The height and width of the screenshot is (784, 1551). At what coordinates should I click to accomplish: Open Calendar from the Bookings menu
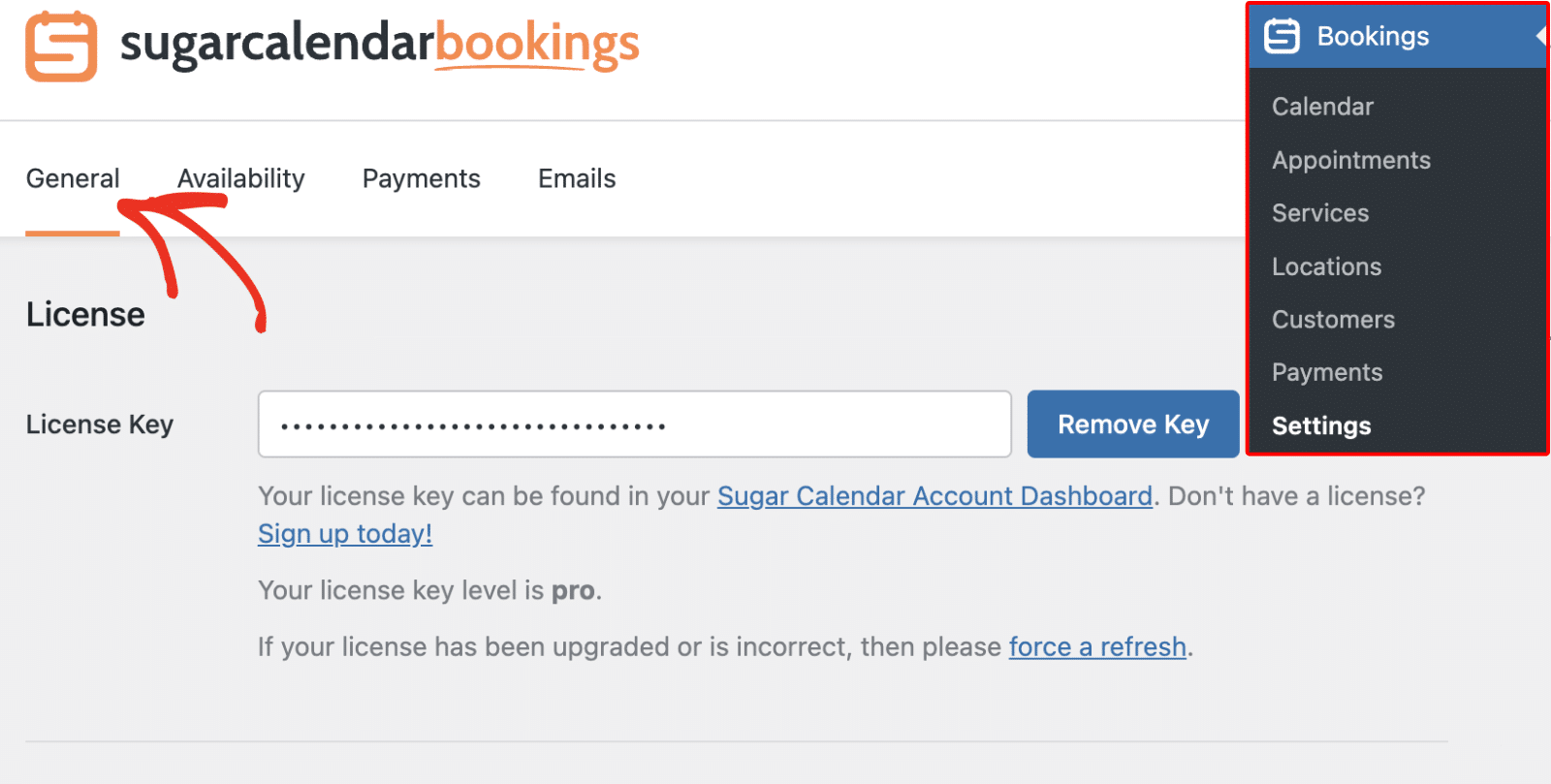[1321, 107]
